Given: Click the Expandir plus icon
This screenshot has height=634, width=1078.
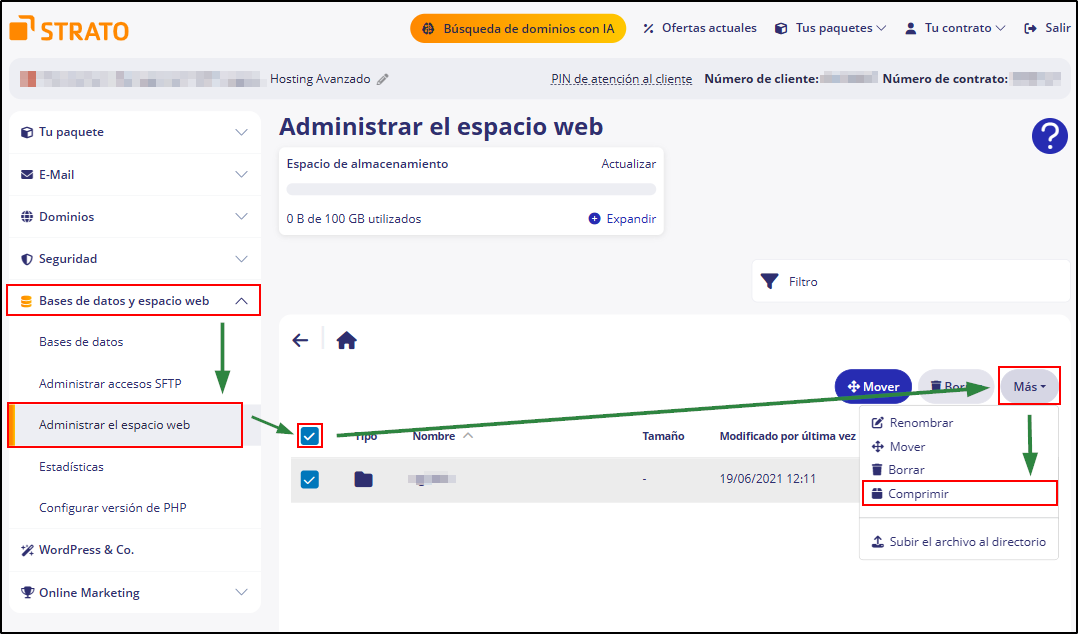Looking at the screenshot, I should 594,219.
